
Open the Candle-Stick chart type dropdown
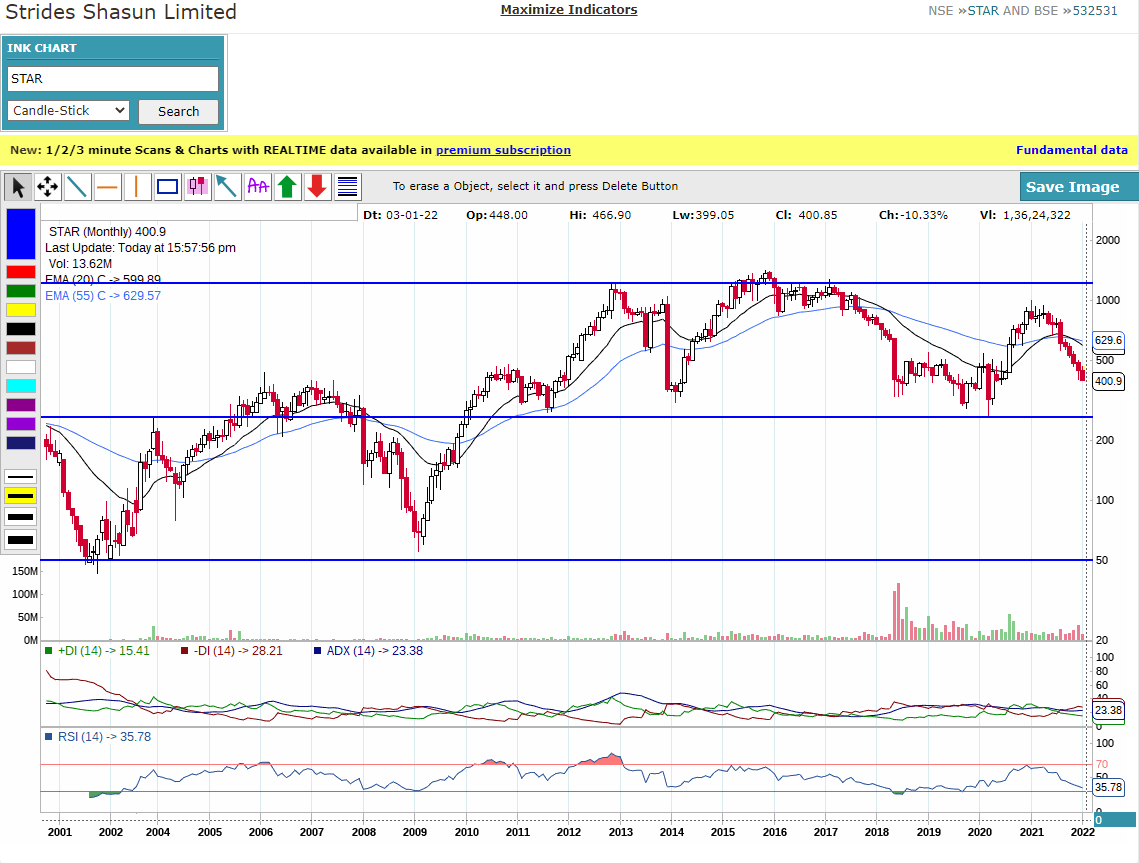pos(69,110)
